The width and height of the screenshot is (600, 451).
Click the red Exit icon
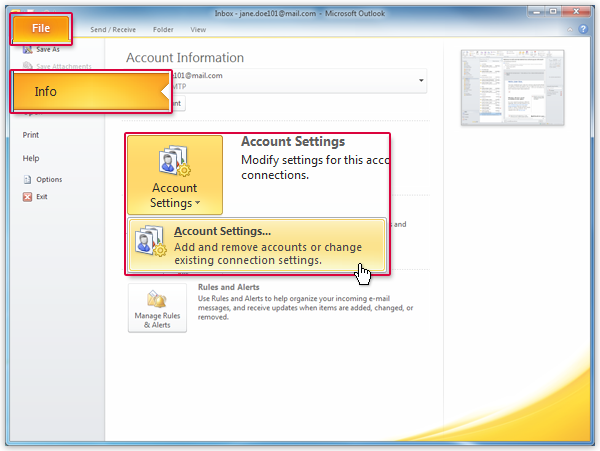click(x=27, y=197)
